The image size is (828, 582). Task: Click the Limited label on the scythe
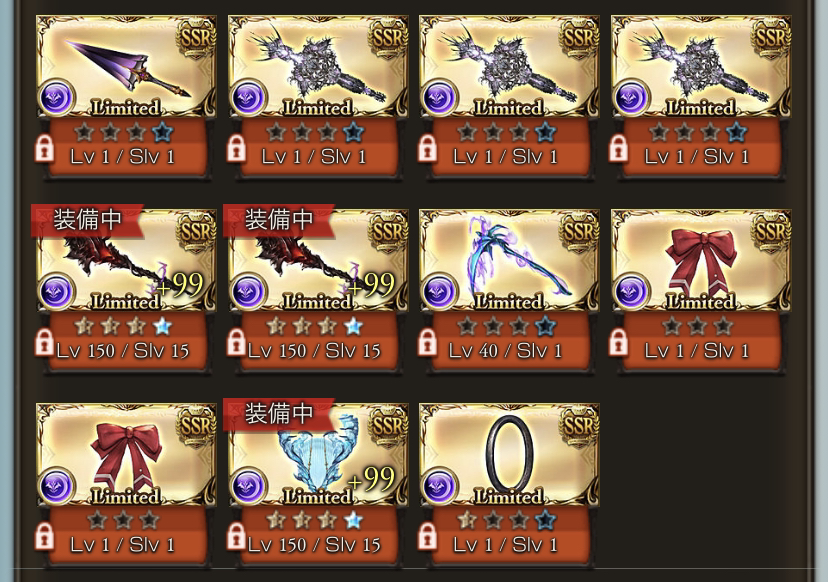[x=509, y=302]
